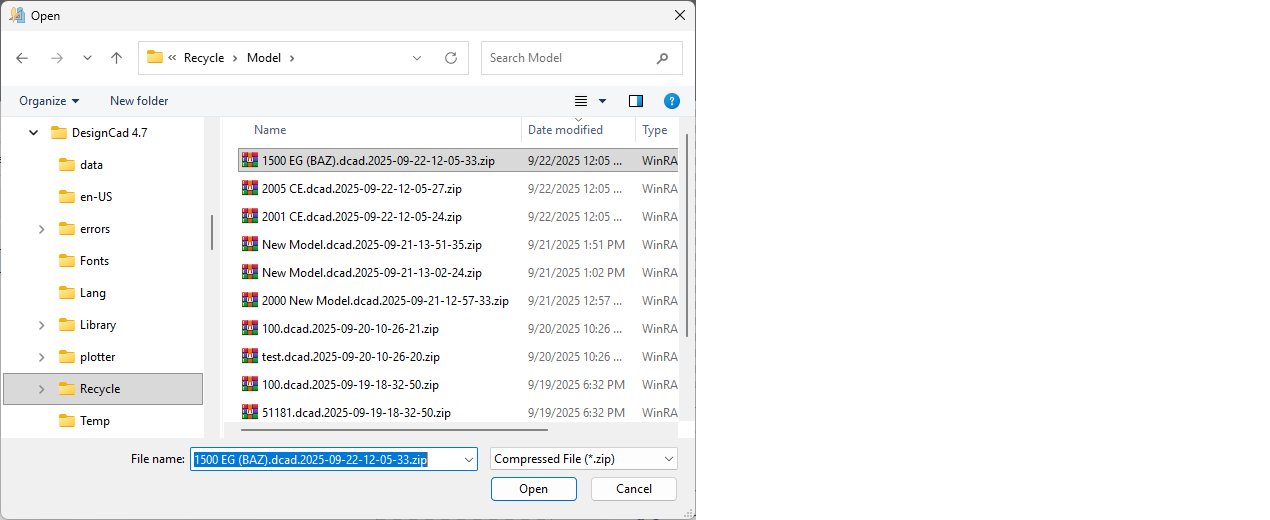Click the horizontal scrollbar under file list

click(x=390, y=430)
